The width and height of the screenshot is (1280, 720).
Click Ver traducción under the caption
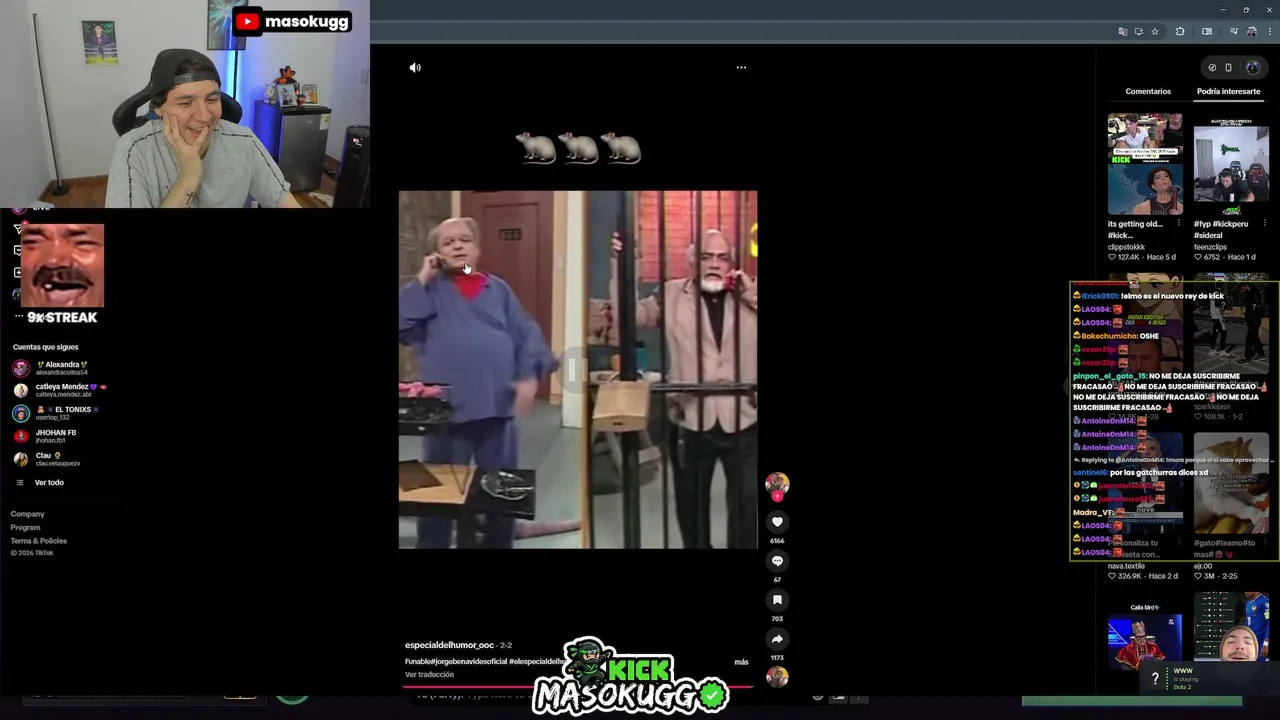coord(429,675)
